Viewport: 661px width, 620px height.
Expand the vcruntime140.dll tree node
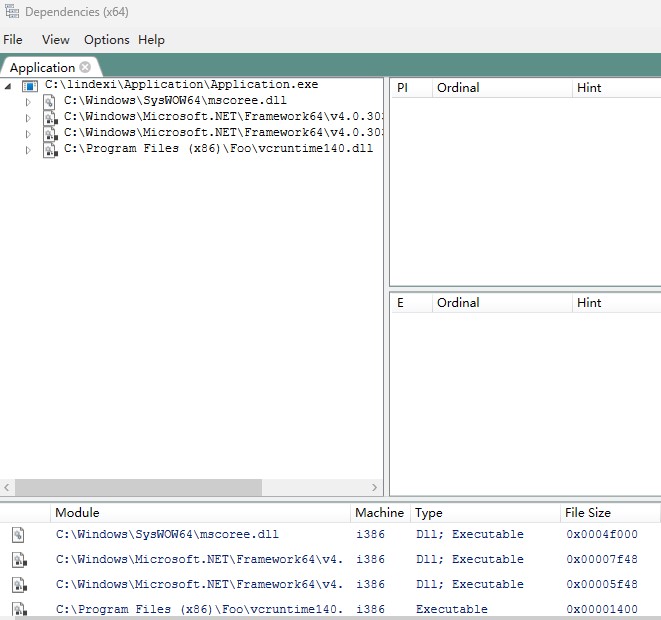(x=28, y=150)
